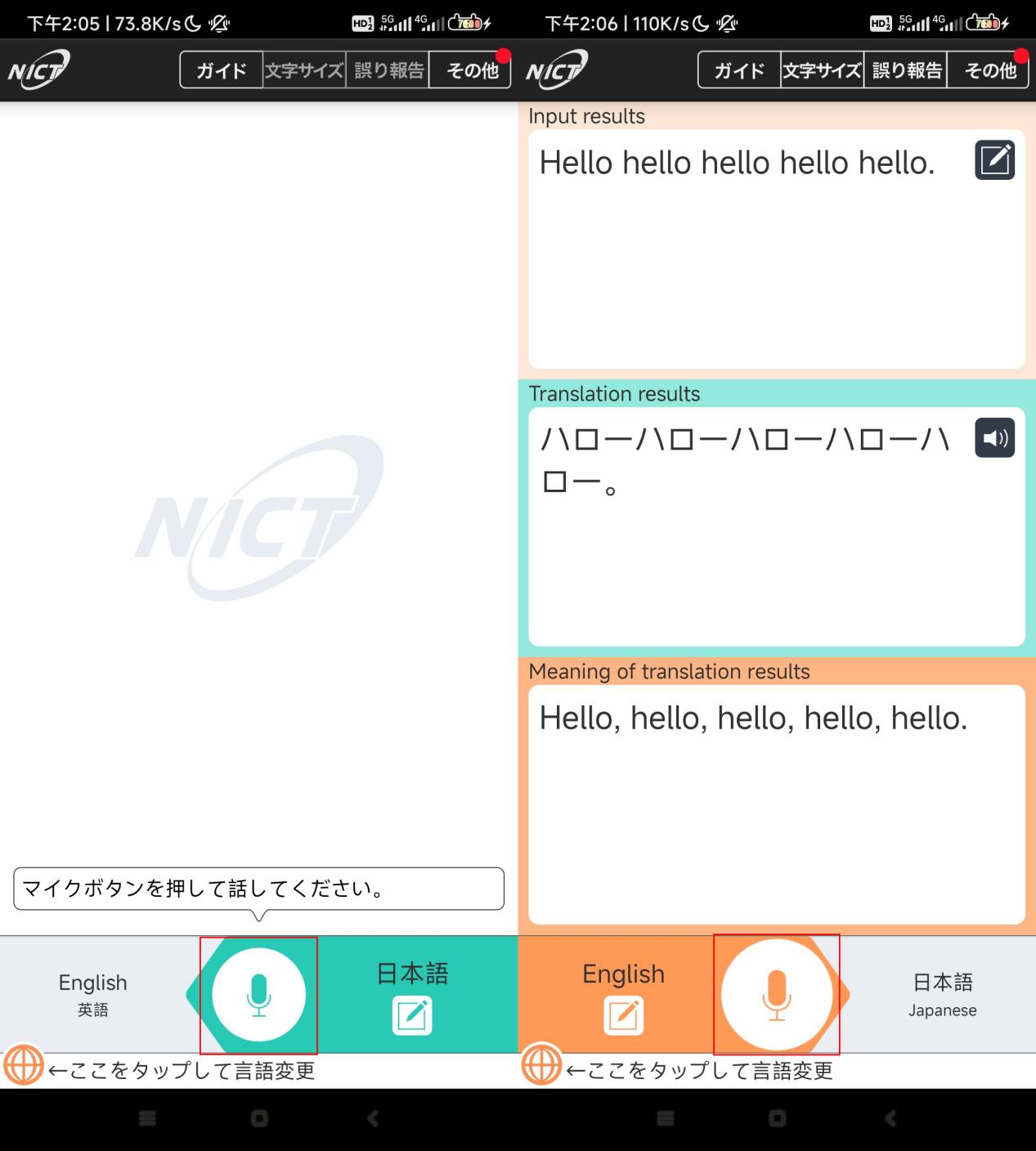This screenshot has height=1151, width=1036.
Task: Open ガイド in left screen toolbar
Action: (x=222, y=70)
